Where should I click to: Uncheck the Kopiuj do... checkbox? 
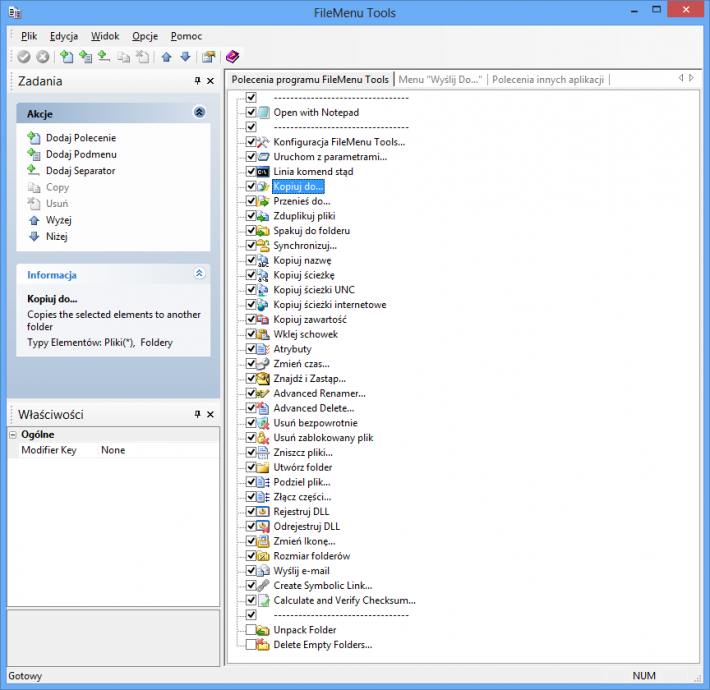point(251,186)
